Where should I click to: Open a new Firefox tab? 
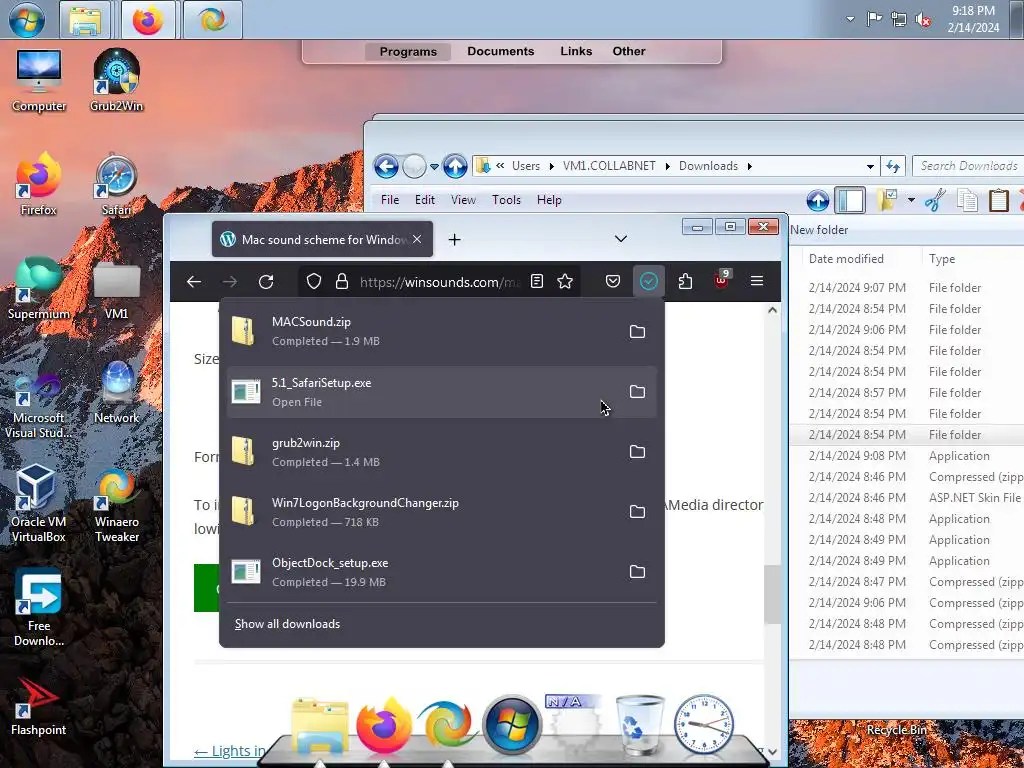point(455,240)
